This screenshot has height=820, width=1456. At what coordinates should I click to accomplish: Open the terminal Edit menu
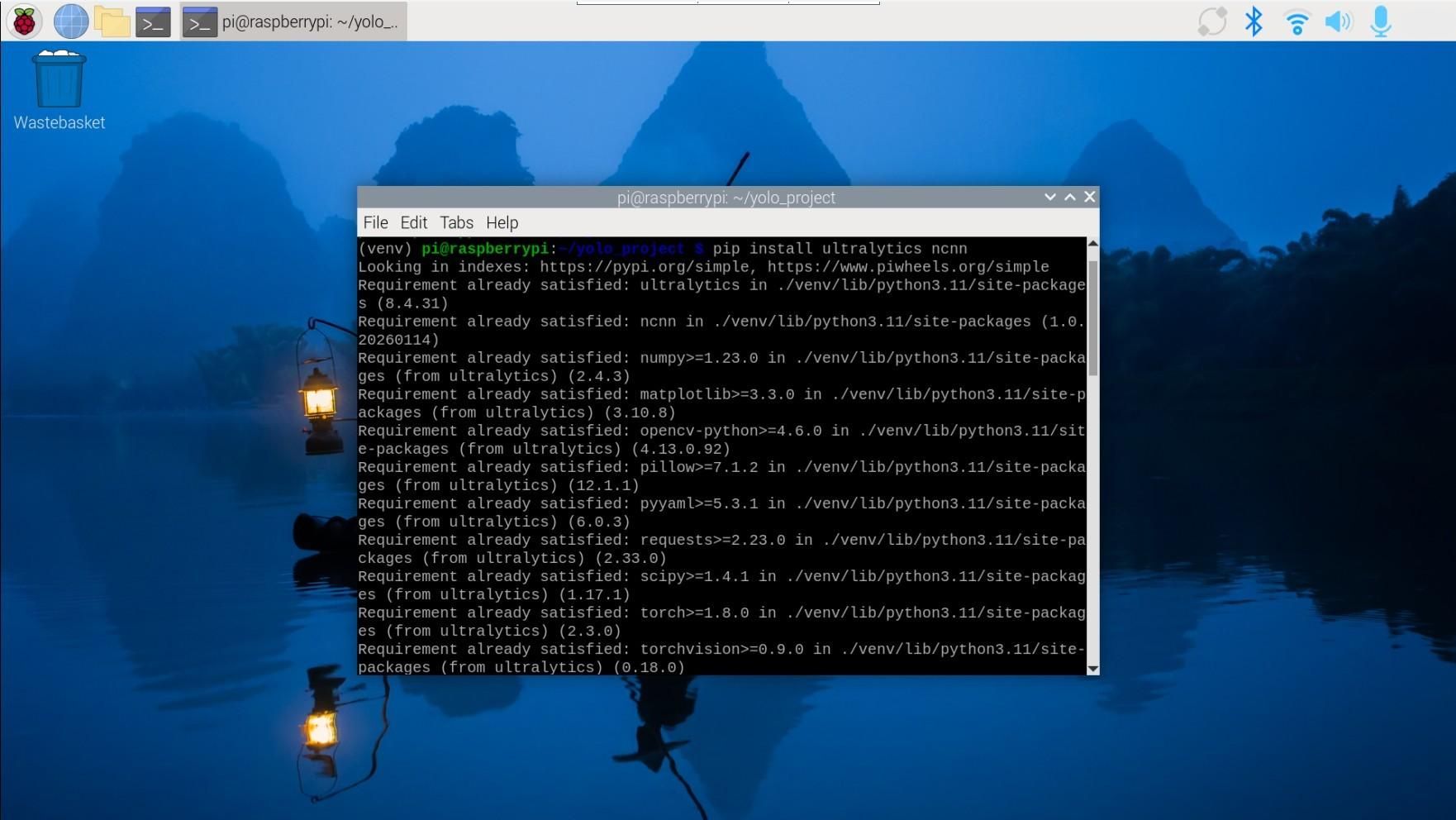[414, 222]
